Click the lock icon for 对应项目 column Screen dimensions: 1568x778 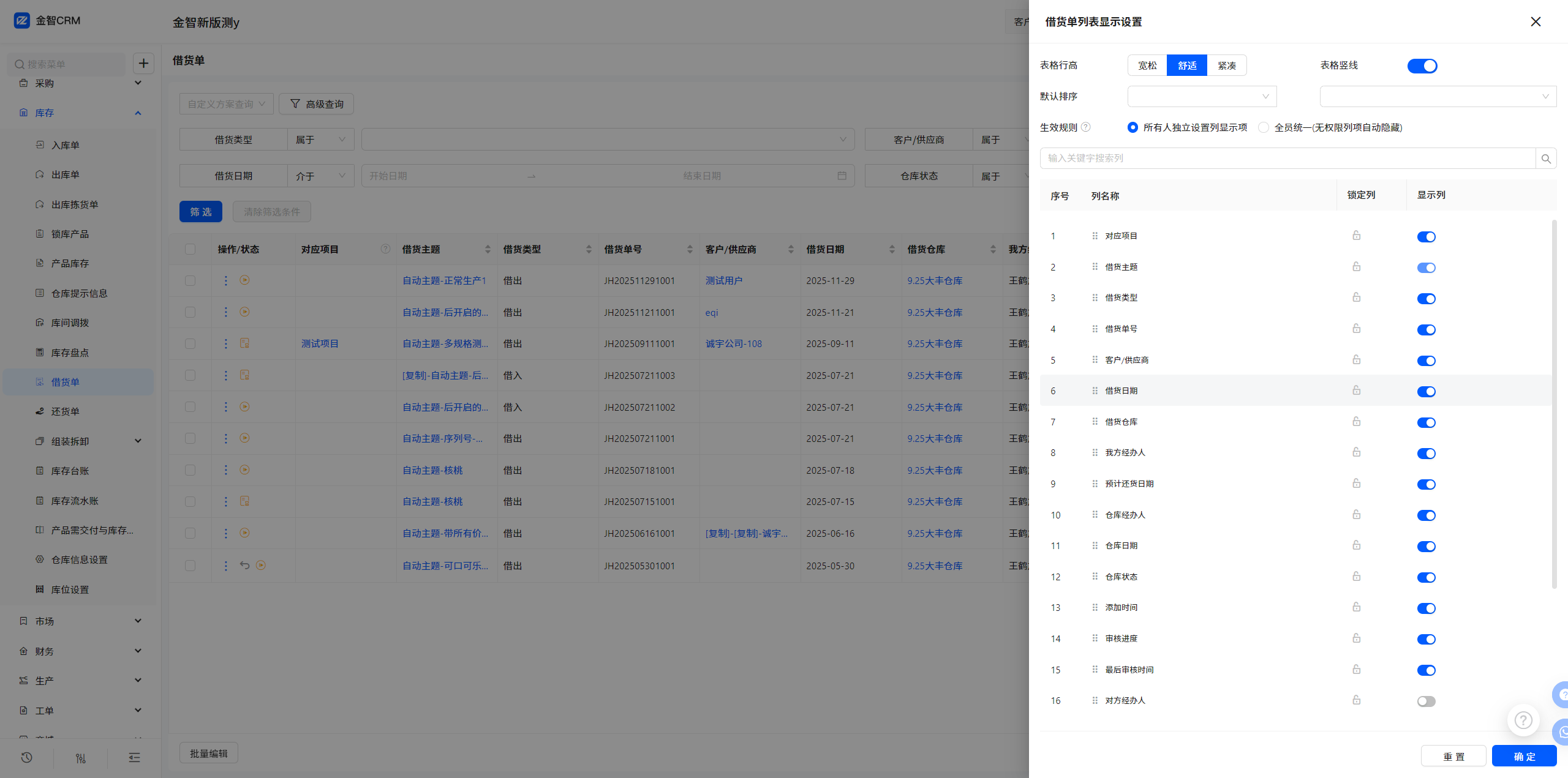coord(1356,236)
